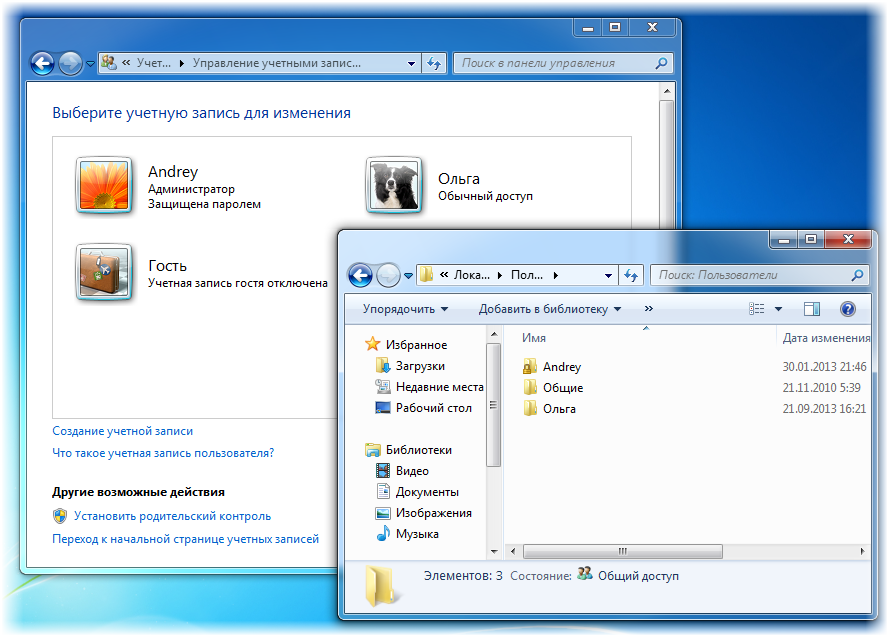Open 'Недавние места' in navigation pane
Viewport: 889px width, 637px height.
coord(439,387)
